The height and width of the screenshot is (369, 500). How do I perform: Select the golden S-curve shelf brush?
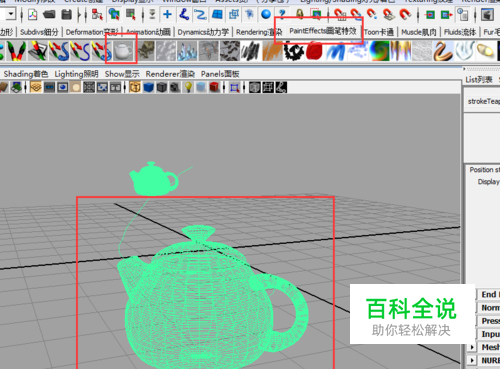point(442,51)
